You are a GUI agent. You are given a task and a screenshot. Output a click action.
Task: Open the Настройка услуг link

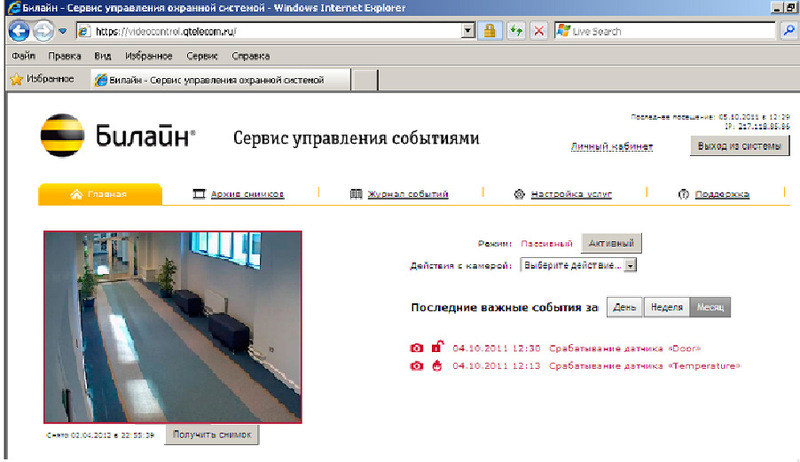click(571, 194)
